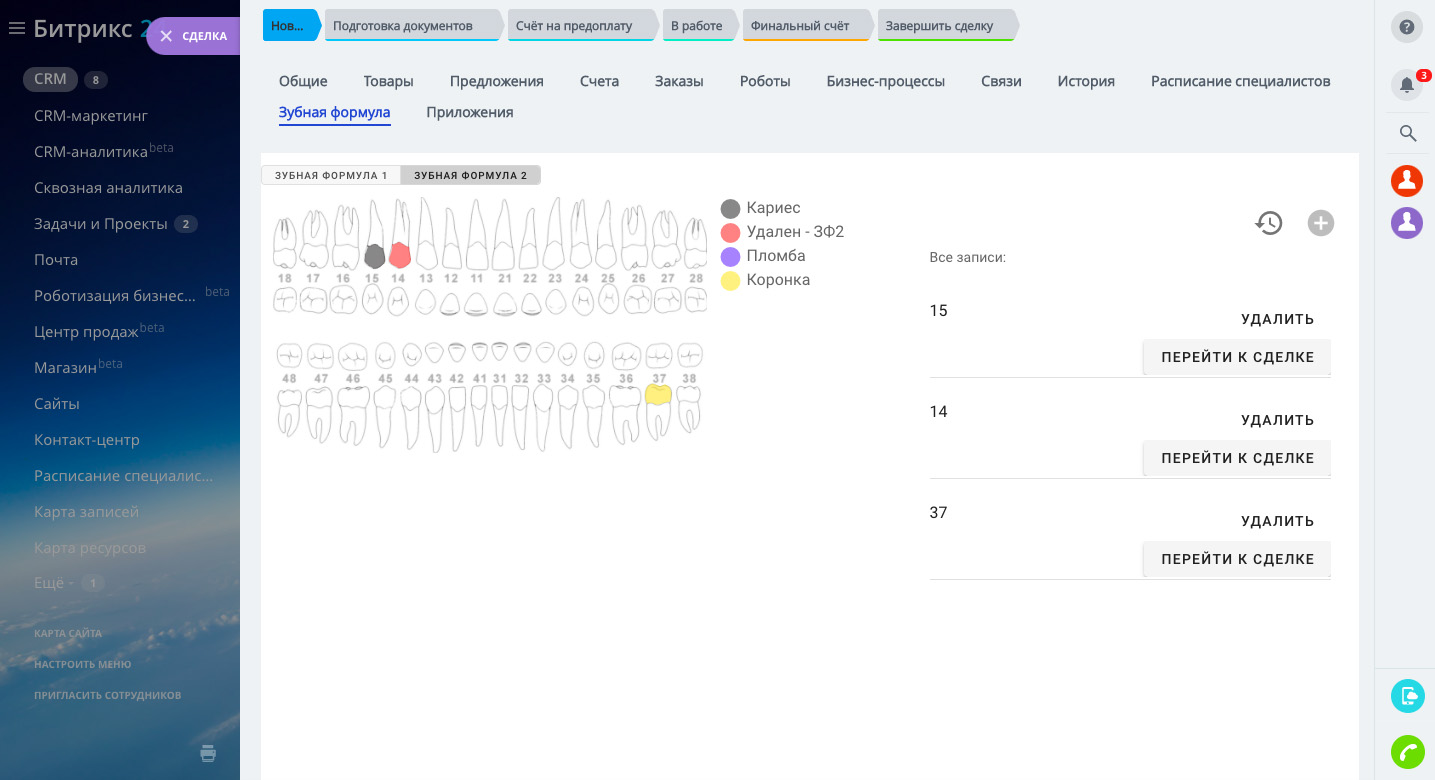Expand the Ещё item in sidebar
Viewport: 1435px width, 780px height.
[50, 583]
